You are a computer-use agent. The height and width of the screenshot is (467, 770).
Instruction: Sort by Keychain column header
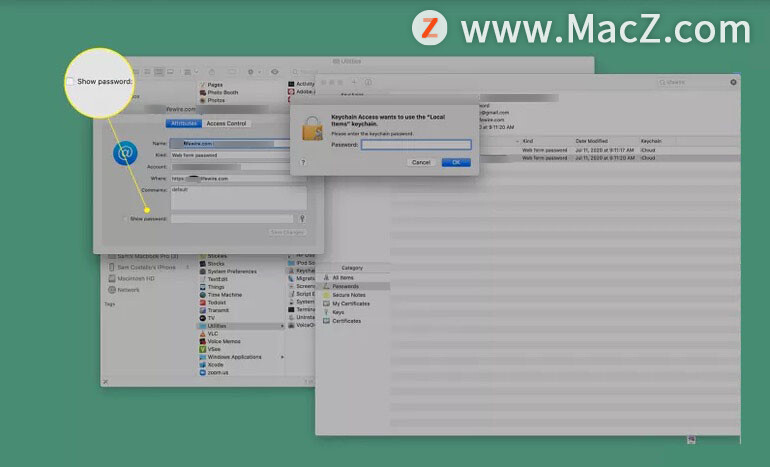651,141
